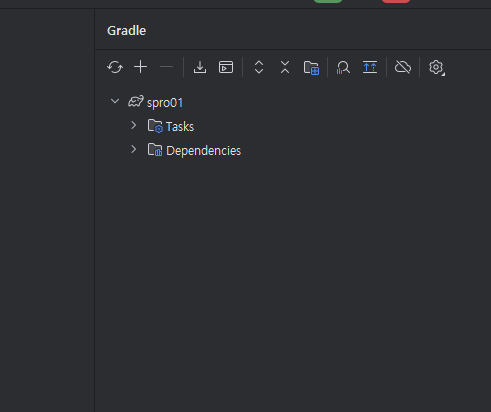
Task: Click the Dependencies folder chart icon
Action: (155, 150)
